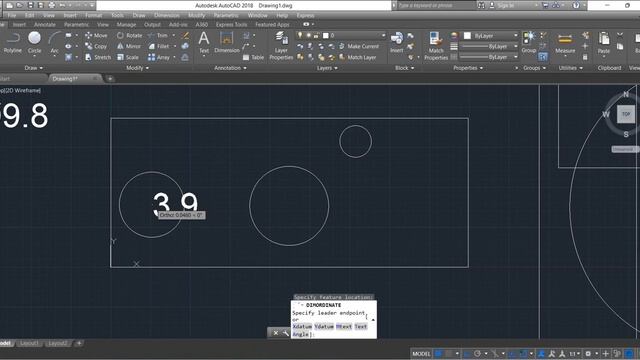
Task: Close the command line window
Action: point(276,333)
